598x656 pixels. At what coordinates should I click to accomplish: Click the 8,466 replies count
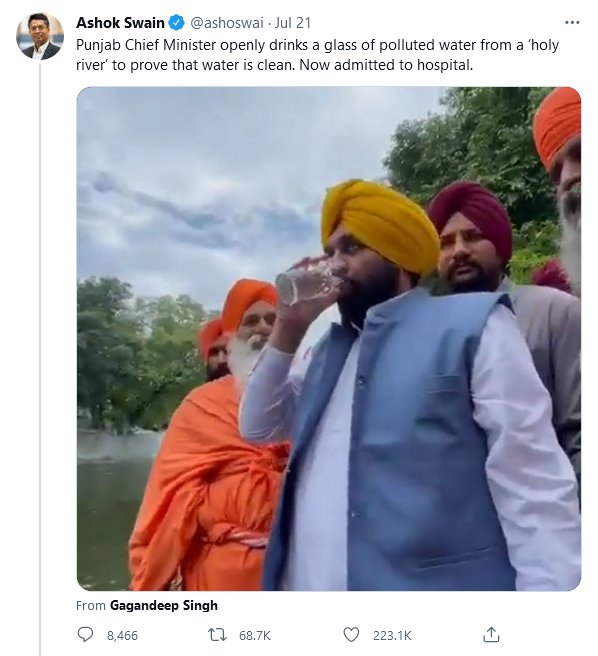coord(122,636)
